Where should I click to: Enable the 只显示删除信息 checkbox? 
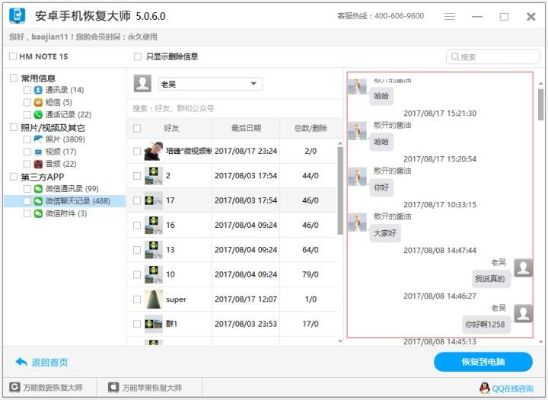138,57
